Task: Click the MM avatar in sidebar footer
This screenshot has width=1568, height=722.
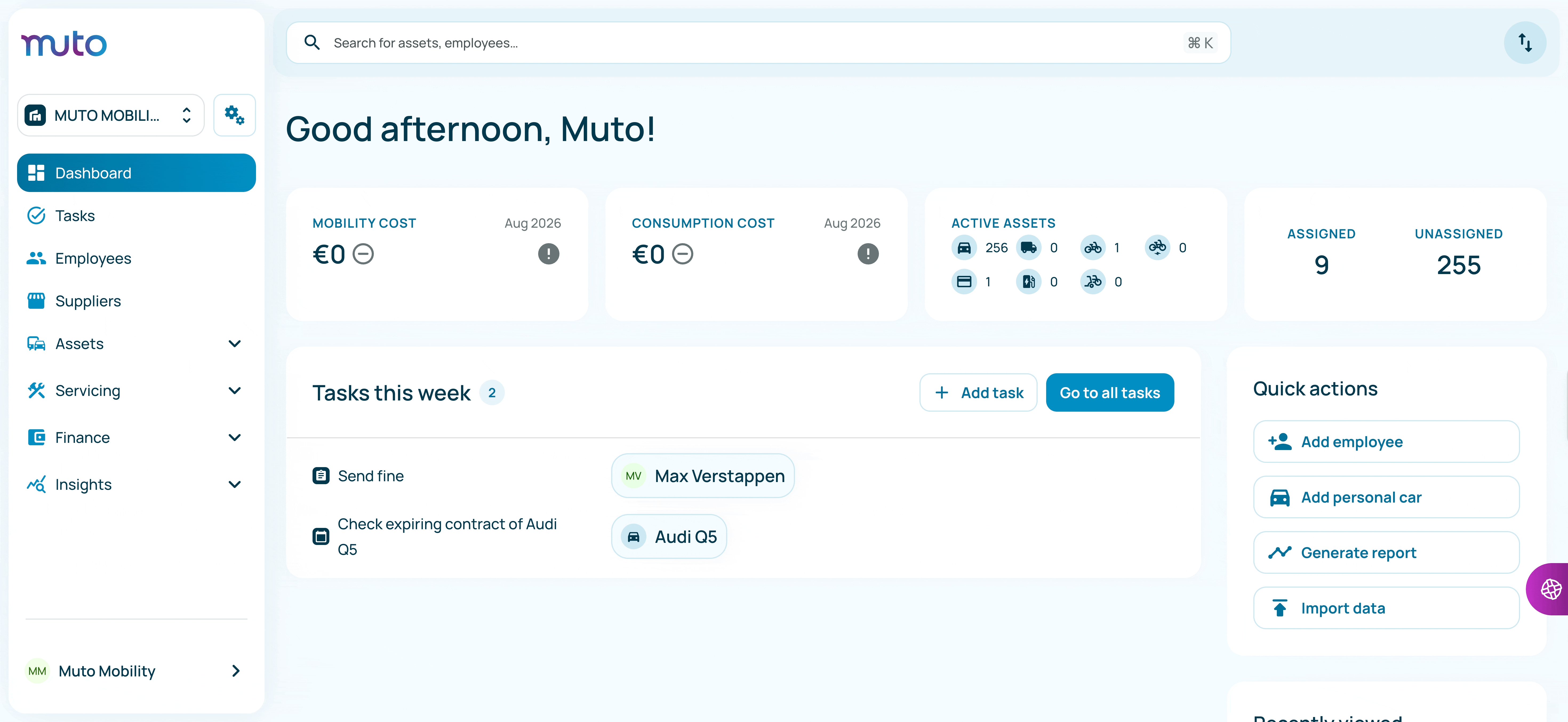Action: coord(37,671)
